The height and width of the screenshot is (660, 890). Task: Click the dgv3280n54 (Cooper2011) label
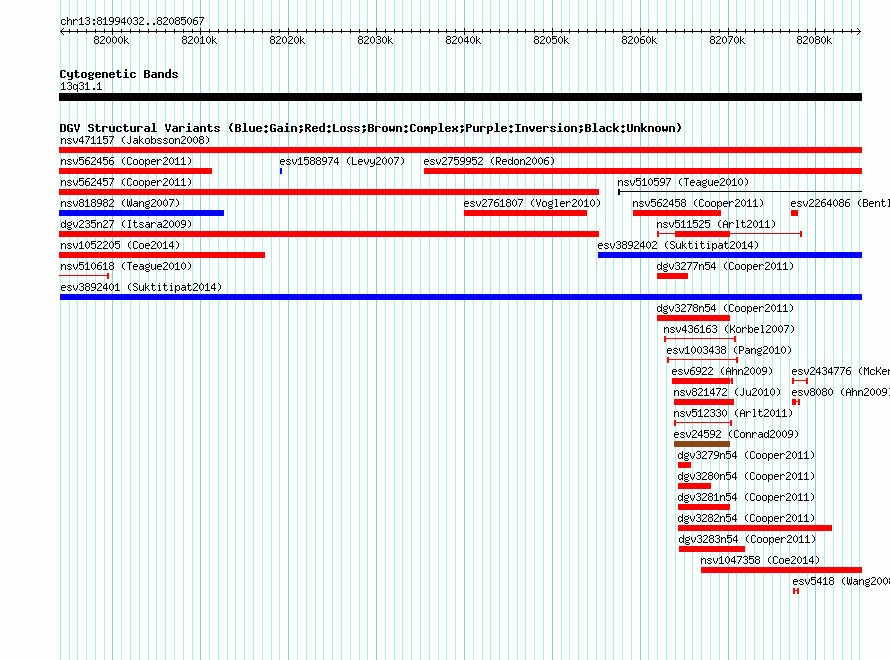[x=746, y=476]
